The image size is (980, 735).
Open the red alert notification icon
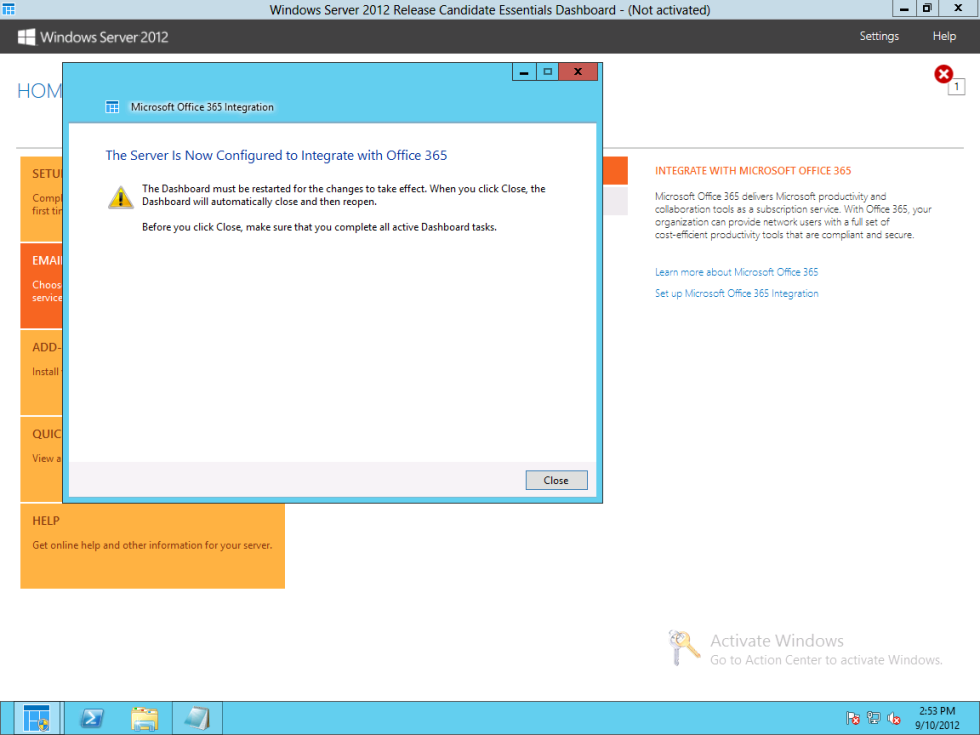point(943,73)
